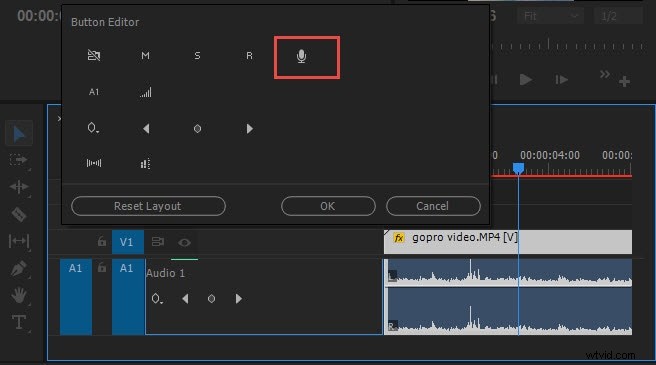Add keyframe diamond on Audio 1 track
Screen dimensions: 656x365
tap(211, 298)
